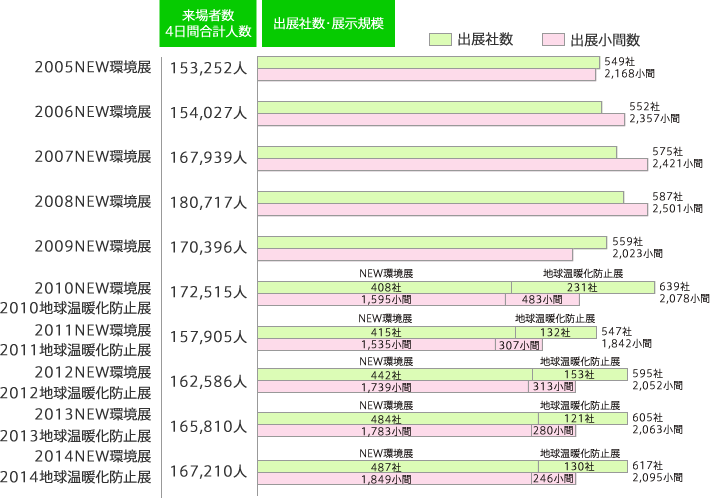This screenshot has width=710, height=498.
Task: Select the 2012地球温暖化防止展 row label
Action: tap(76, 393)
